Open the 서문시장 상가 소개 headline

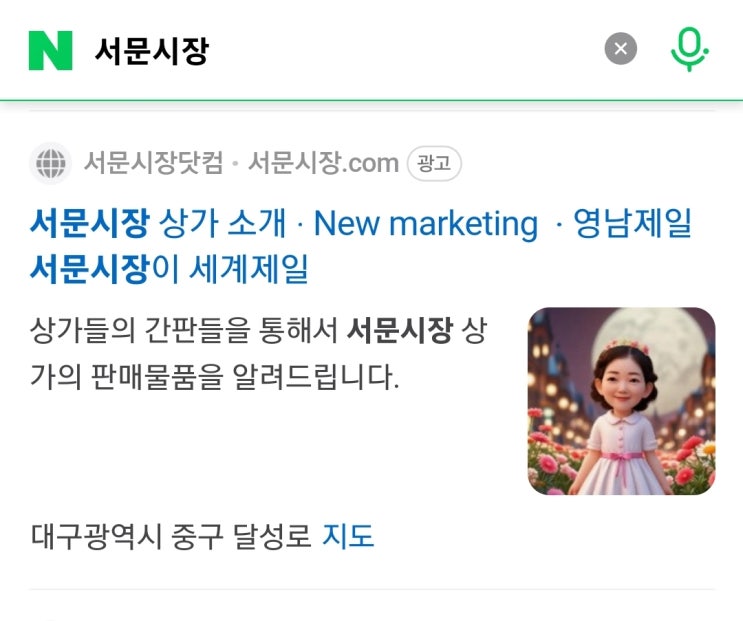click(x=158, y=223)
